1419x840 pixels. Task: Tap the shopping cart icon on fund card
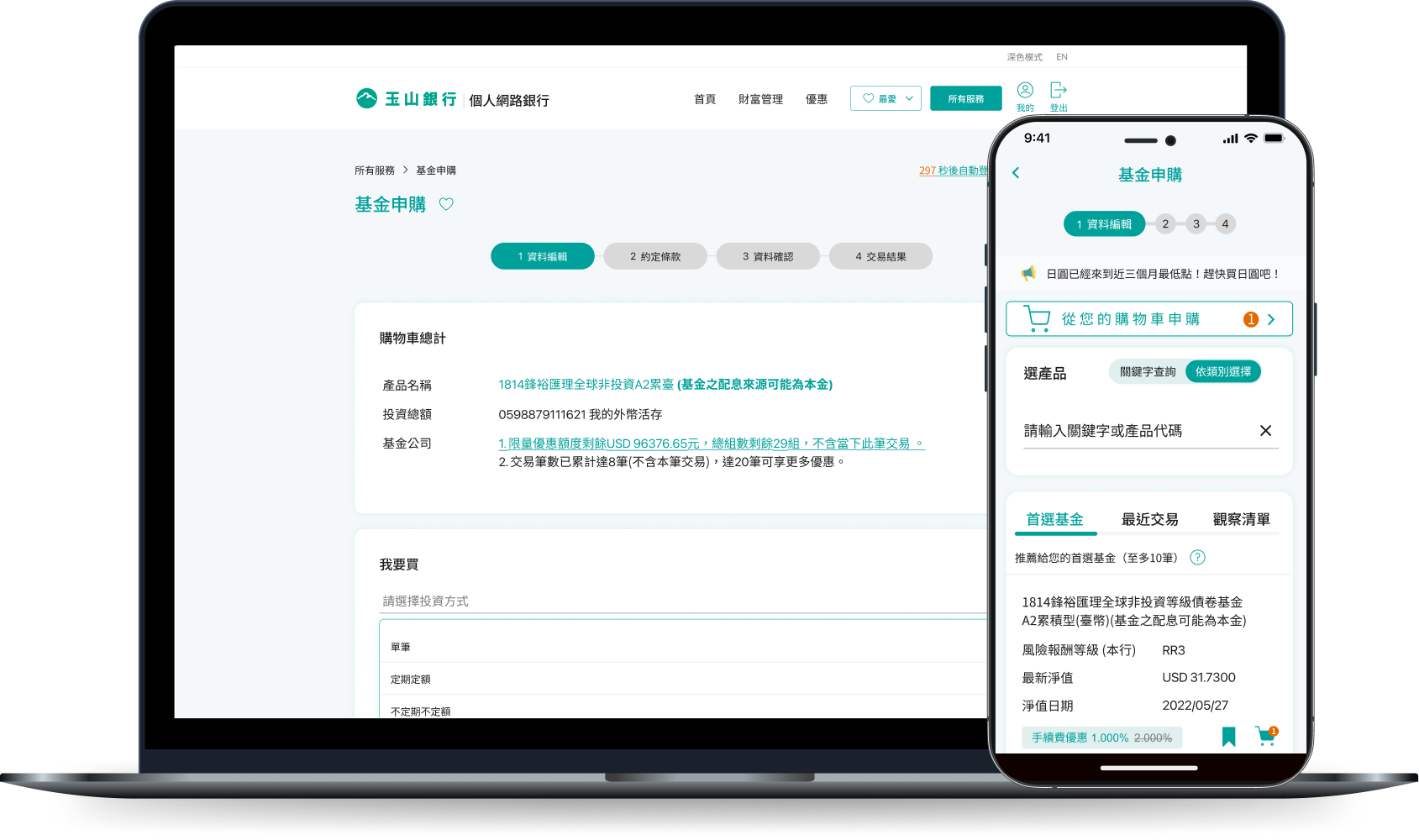pos(1265,737)
